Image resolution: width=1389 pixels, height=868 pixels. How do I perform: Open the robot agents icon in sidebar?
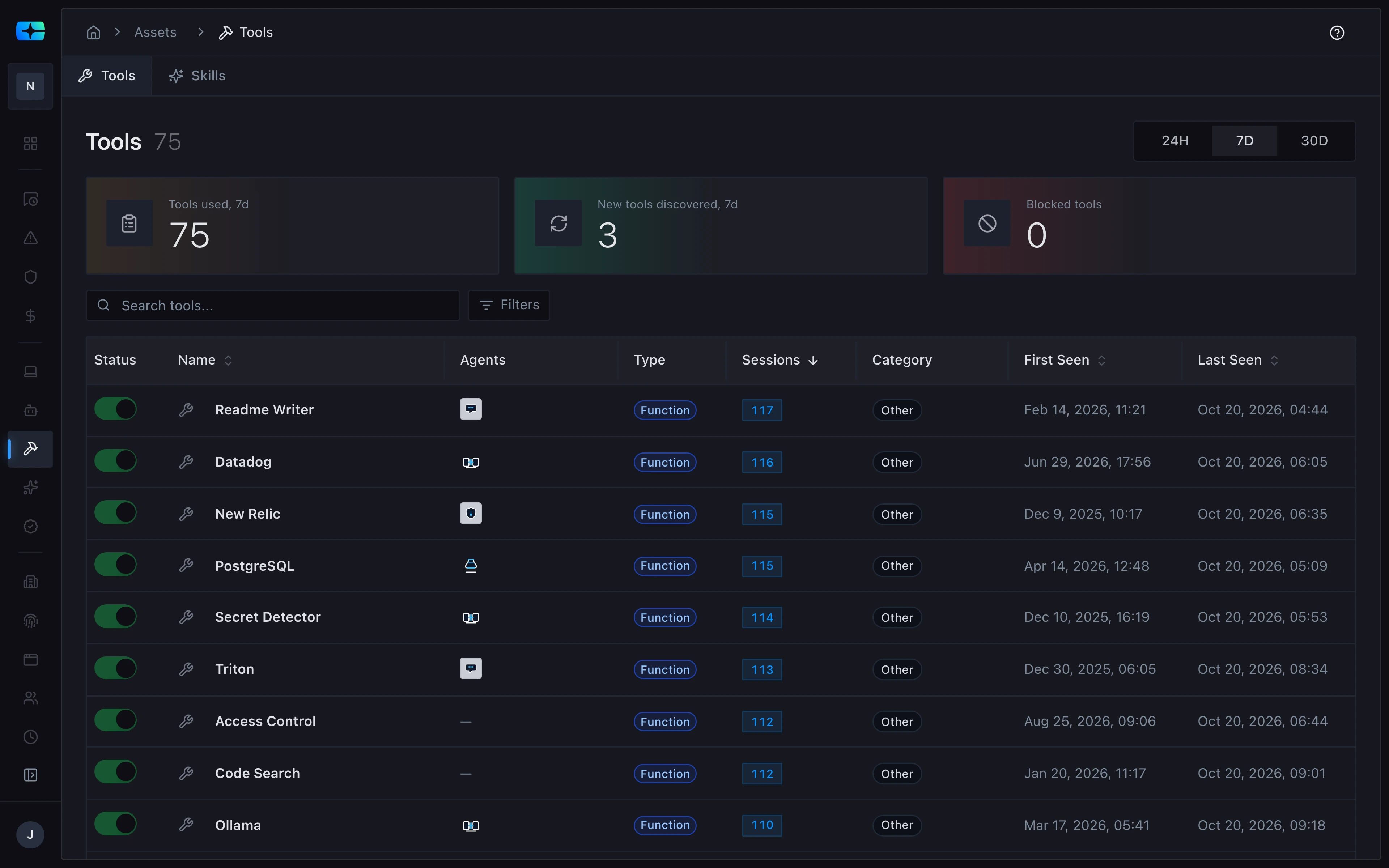(30, 410)
